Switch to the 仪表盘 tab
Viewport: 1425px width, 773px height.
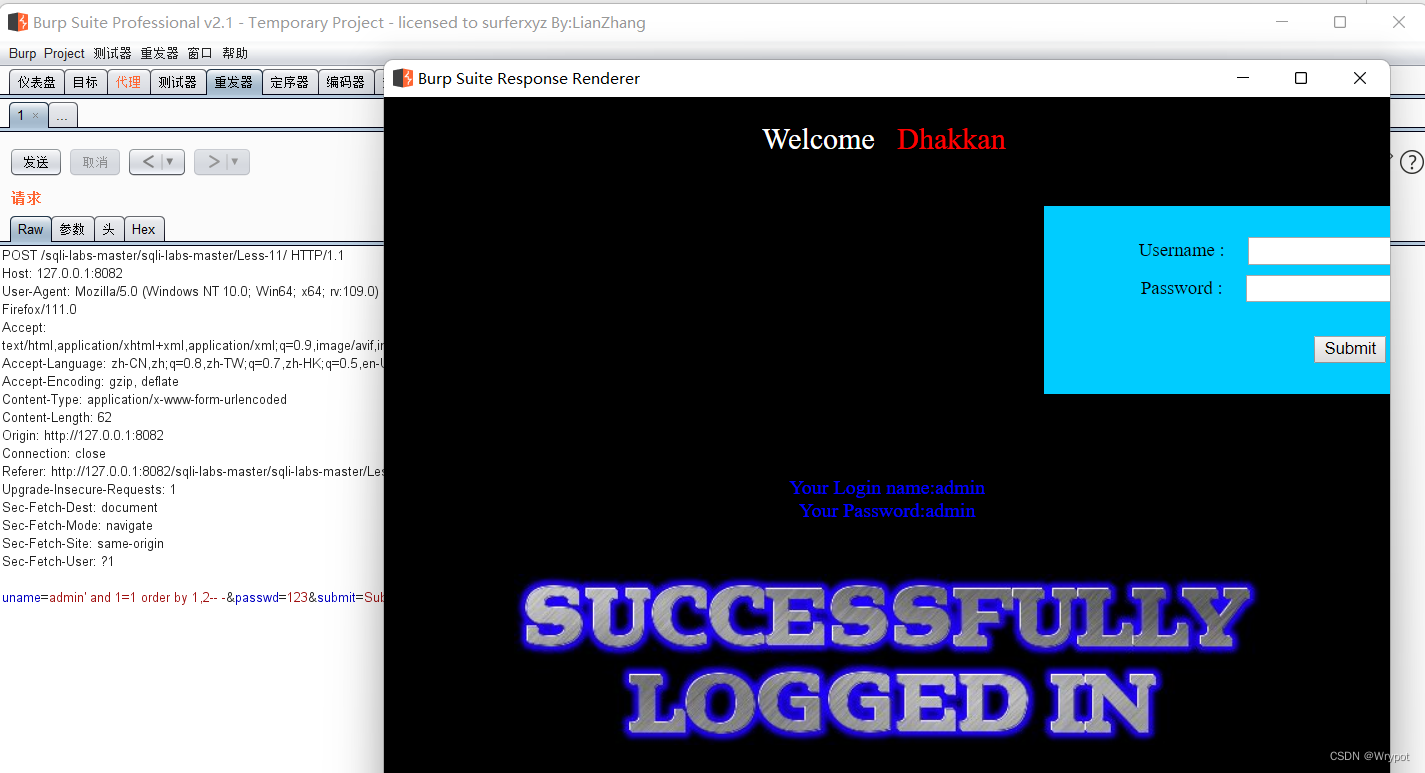click(x=36, y=82)
